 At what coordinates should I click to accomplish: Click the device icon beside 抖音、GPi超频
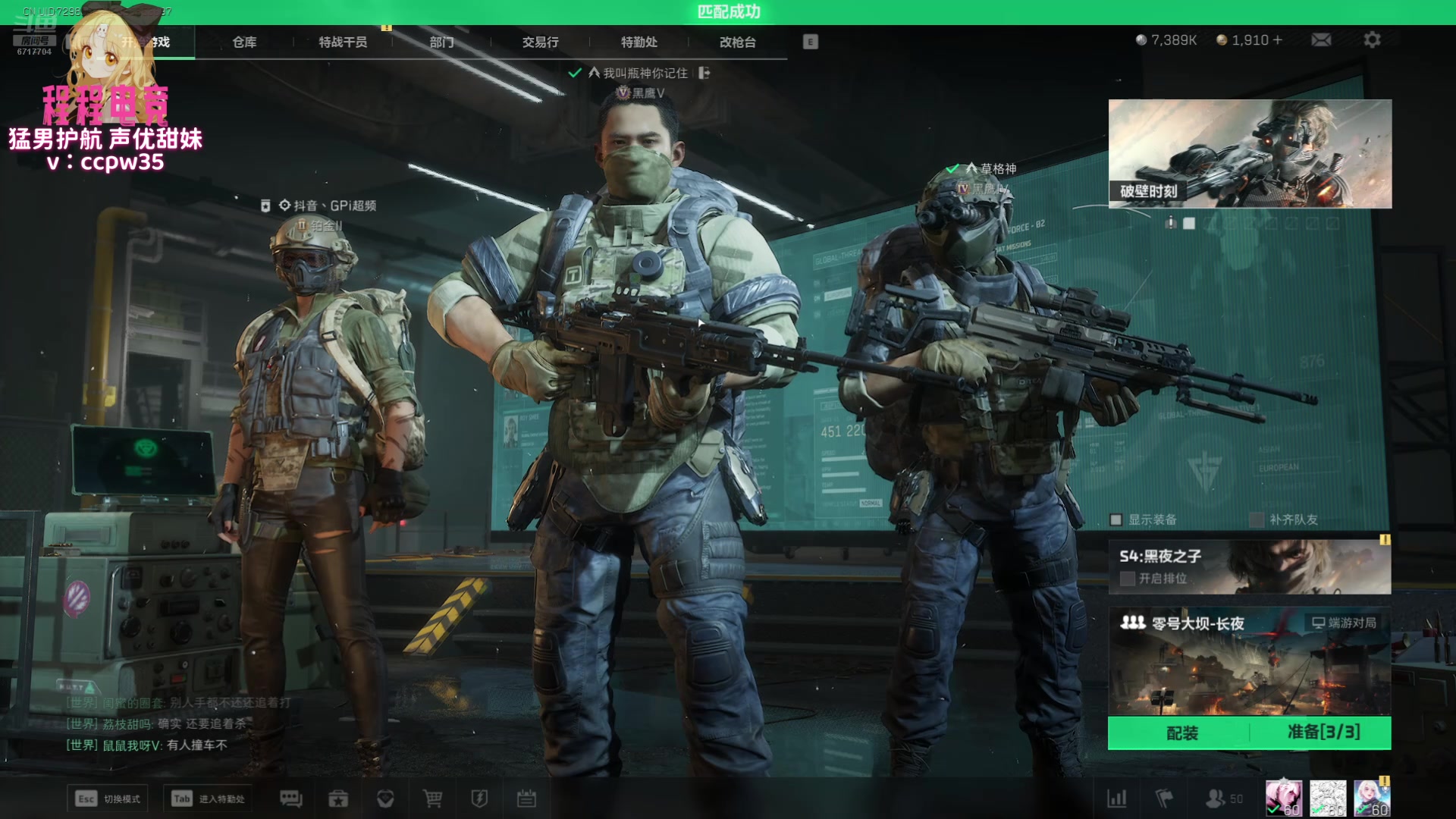pos(265,206)
